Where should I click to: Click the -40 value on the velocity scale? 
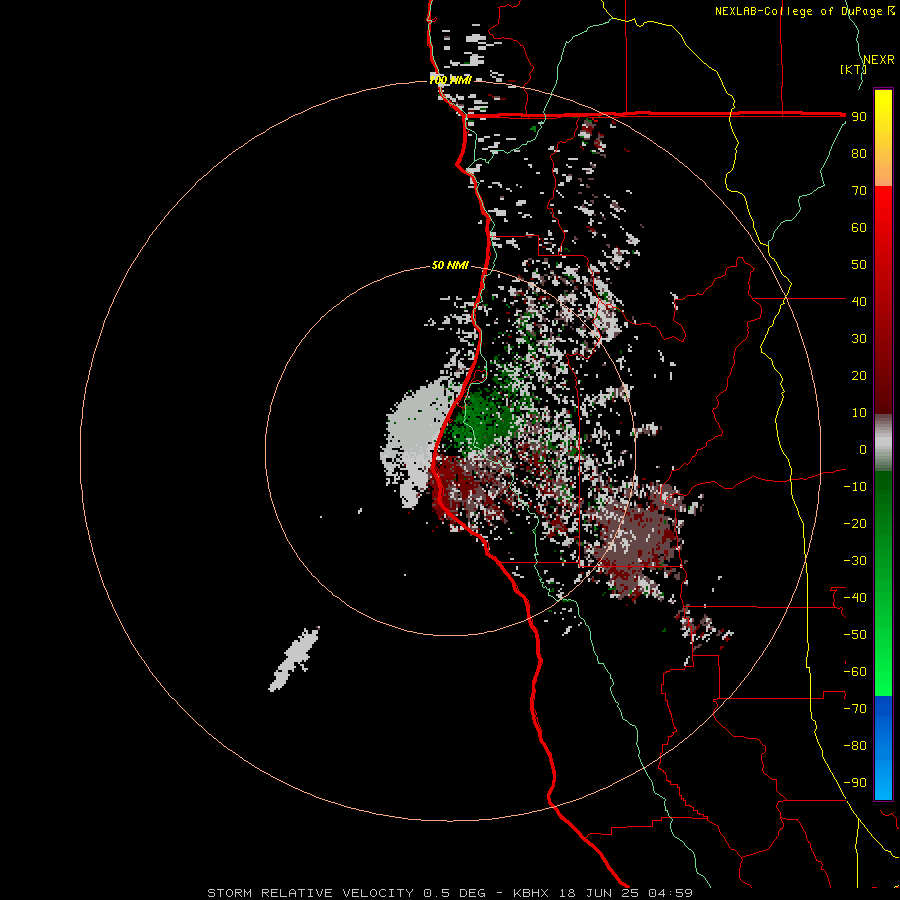855,598
